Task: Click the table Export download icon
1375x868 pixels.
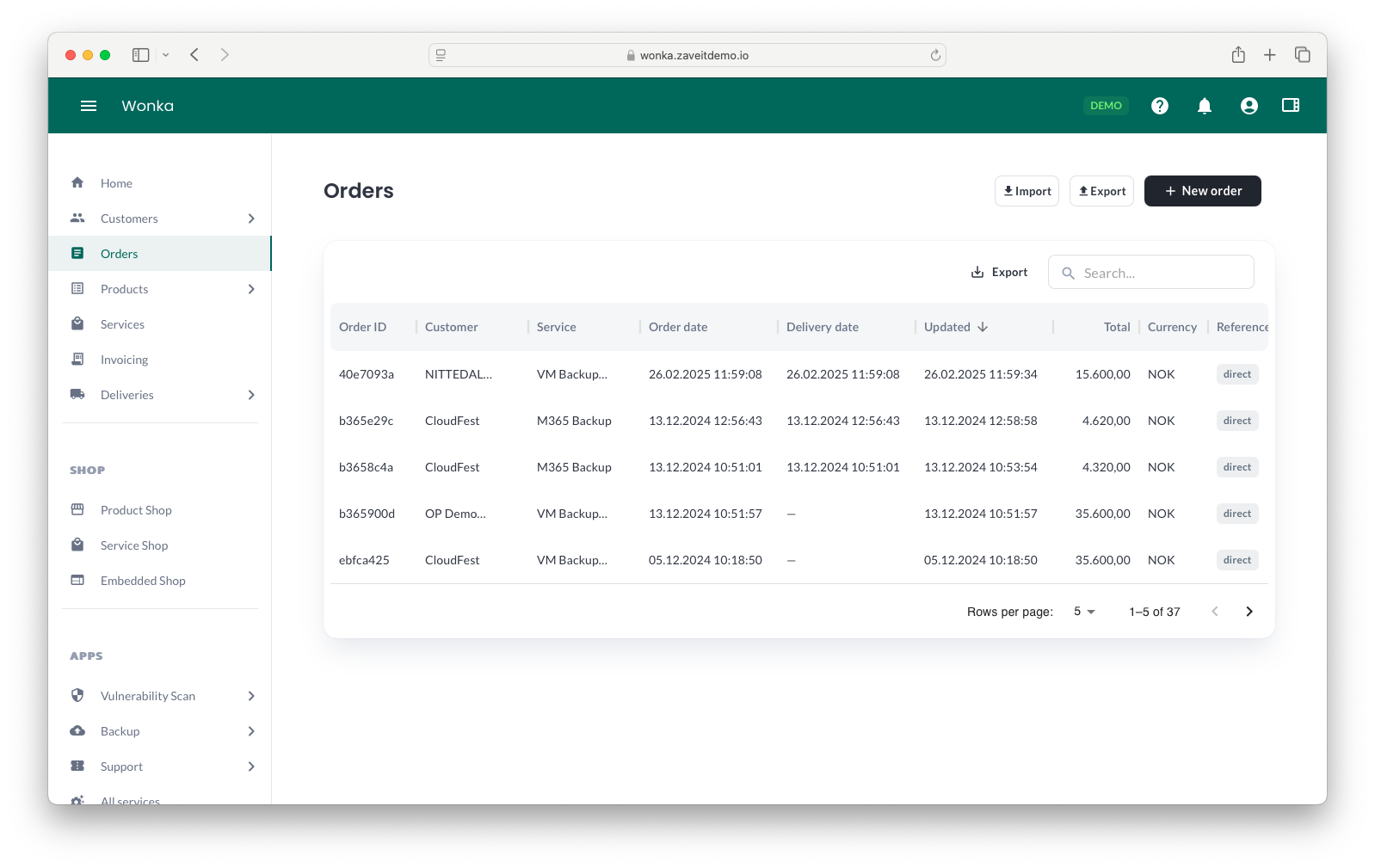Action: point(977,272)
